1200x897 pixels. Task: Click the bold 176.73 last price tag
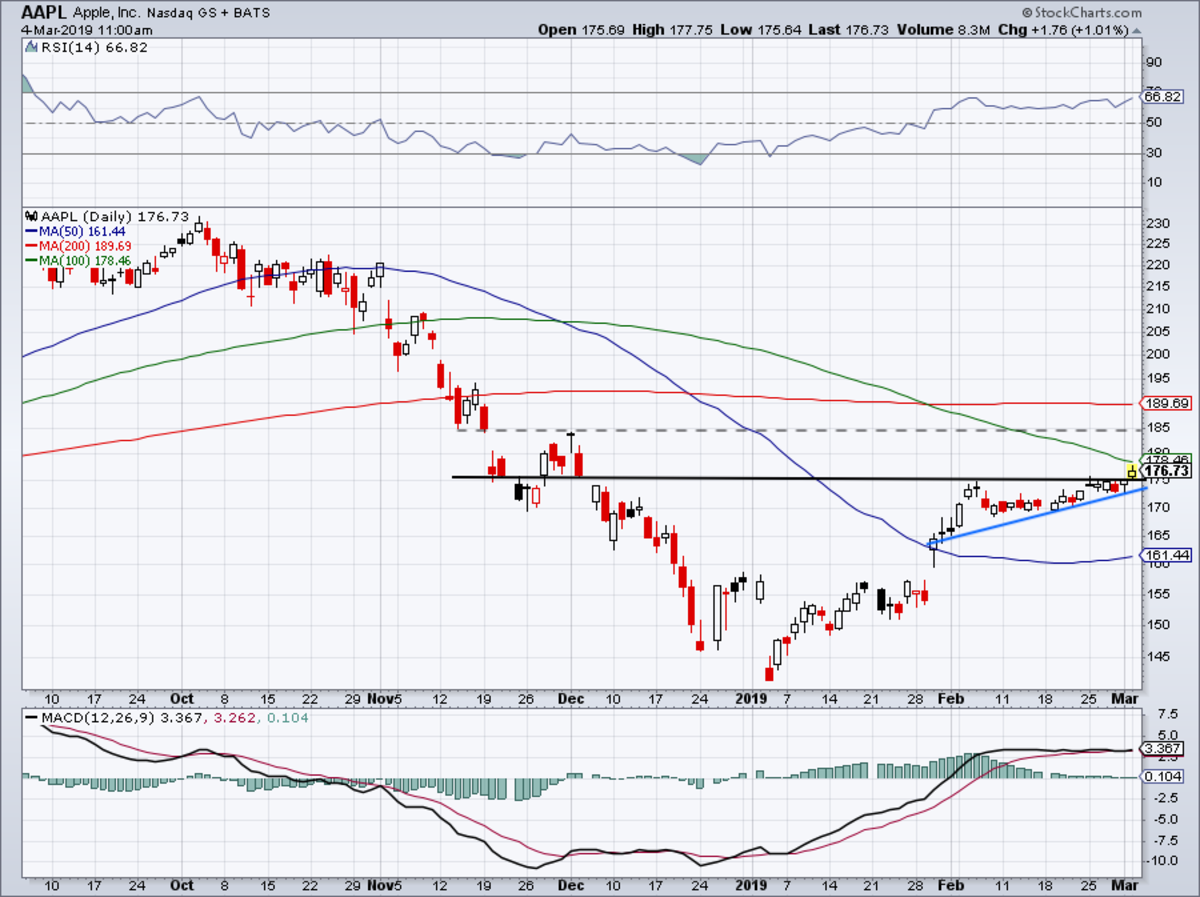(x=1166, y=471)
